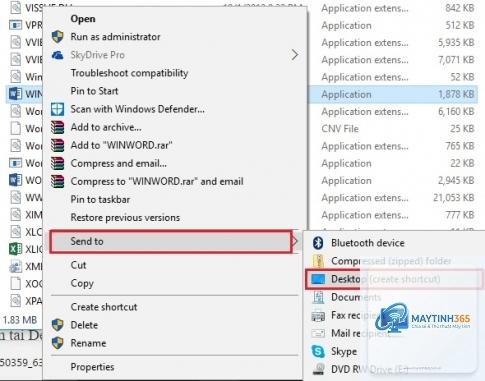Choose Troubleshoot compatibility
485x381 pixels.
pyautogui.click(x=129, y=73)
